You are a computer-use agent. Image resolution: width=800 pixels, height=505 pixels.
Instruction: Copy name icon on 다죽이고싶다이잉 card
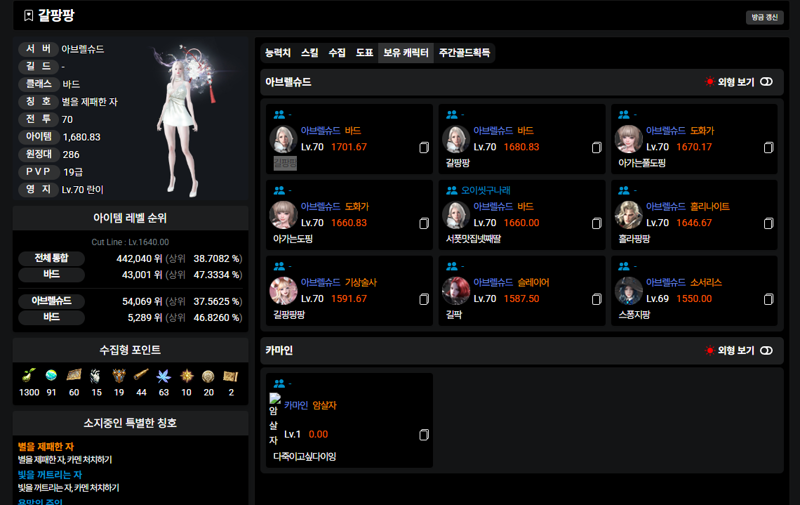click(x=423, y=435)
